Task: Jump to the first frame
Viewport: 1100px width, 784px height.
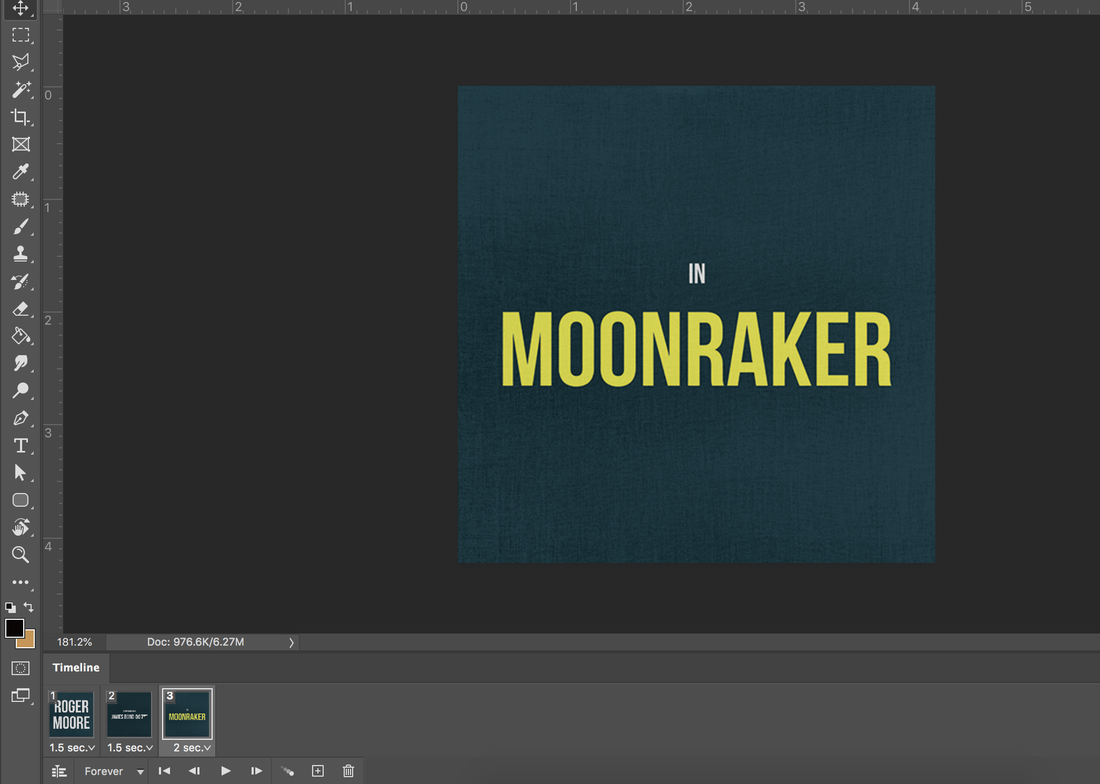Action: click(165, 771)
